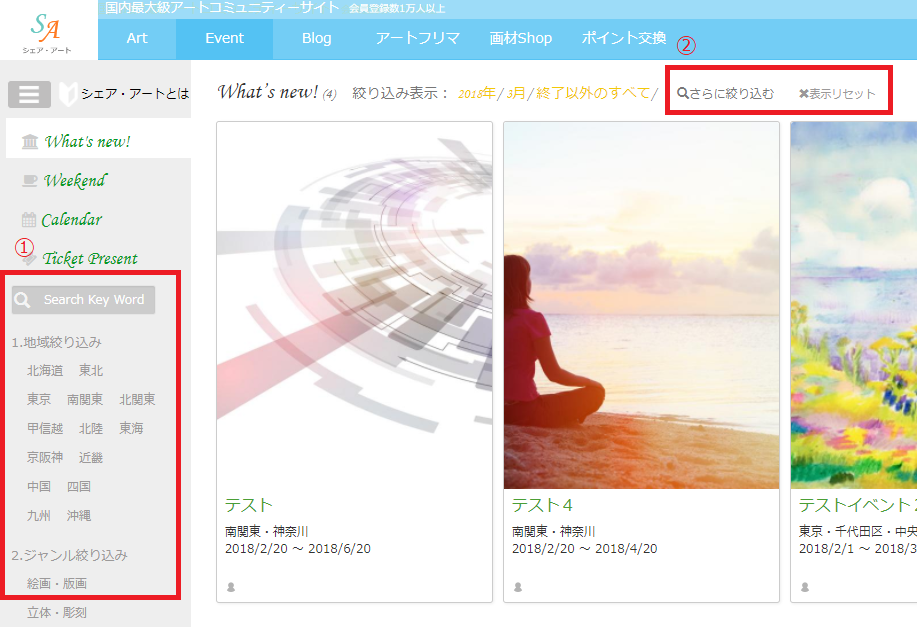Screen dimensions: 917x627
Task: Open the アートフリマ tab
Action: 418,39
